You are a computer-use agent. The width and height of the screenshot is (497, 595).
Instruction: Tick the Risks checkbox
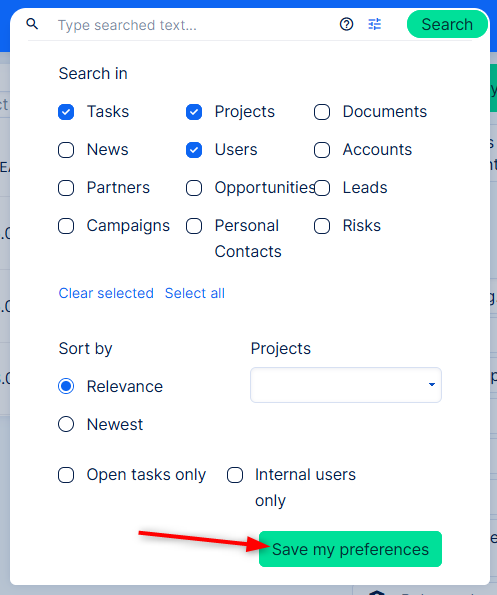click(x=322, y=226)
